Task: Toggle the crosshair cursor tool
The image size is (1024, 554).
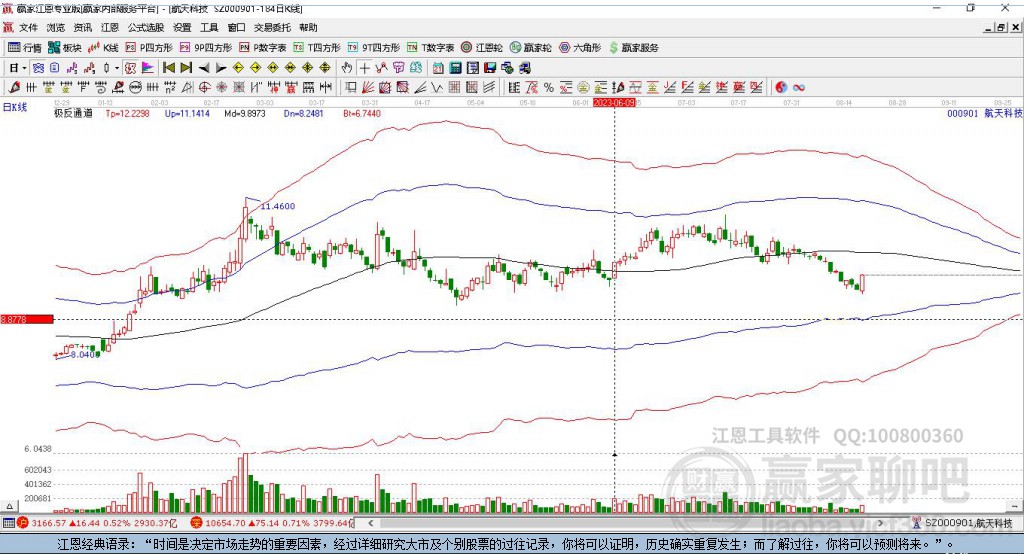Action: click(364, 68)
